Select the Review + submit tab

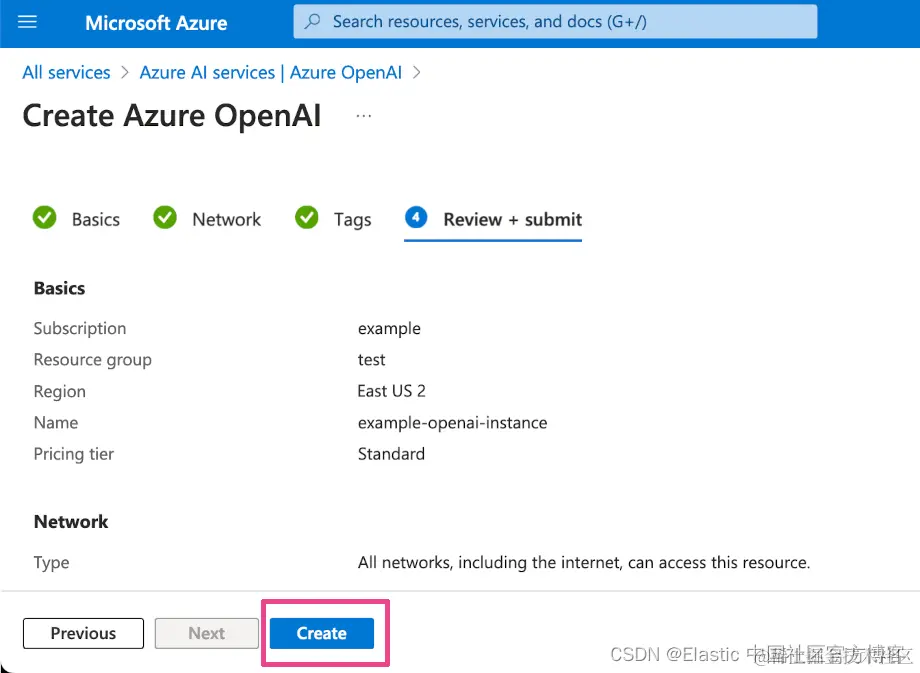pos(512,220)
